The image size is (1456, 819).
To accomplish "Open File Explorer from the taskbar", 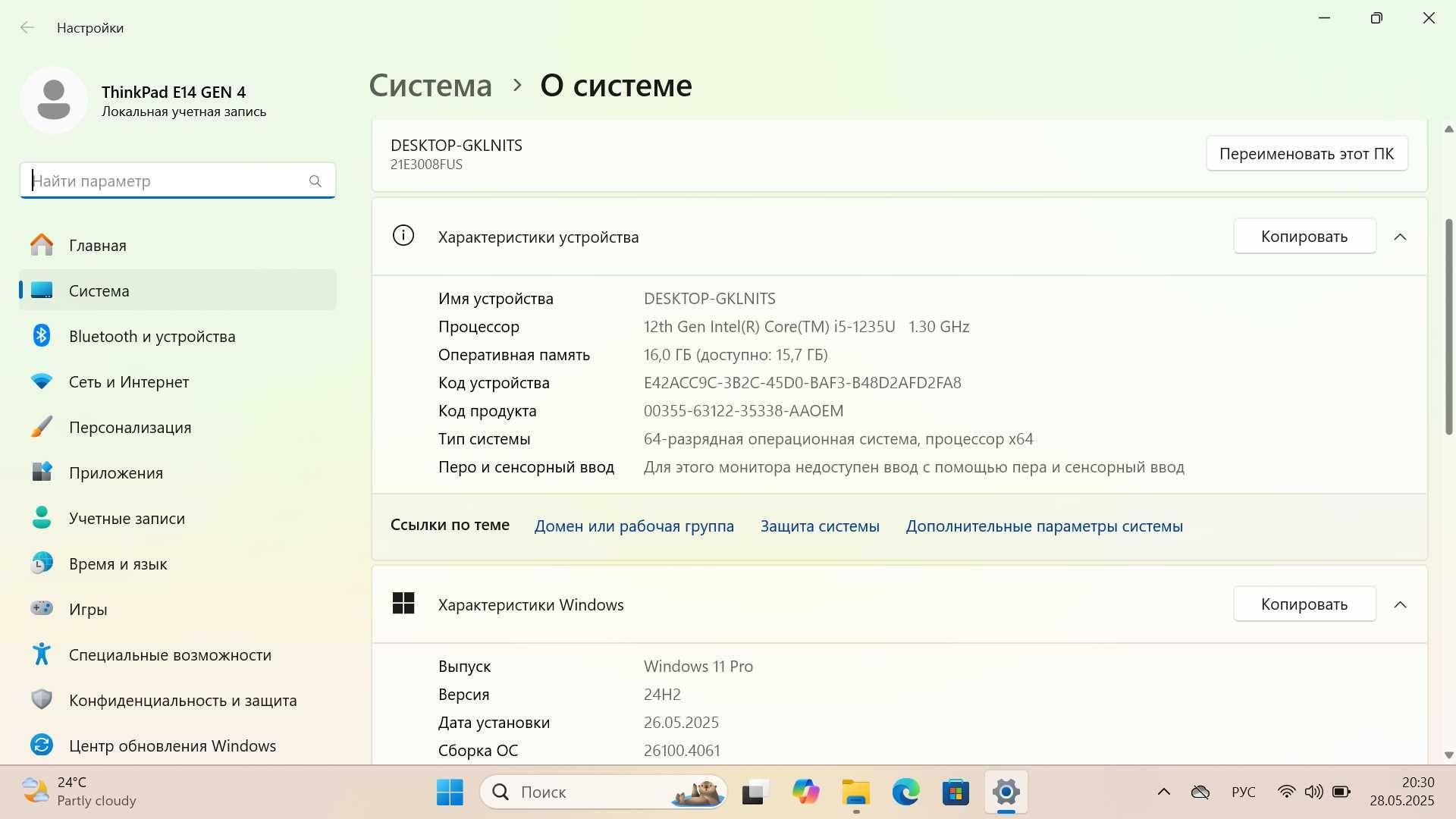I will 855,792.
